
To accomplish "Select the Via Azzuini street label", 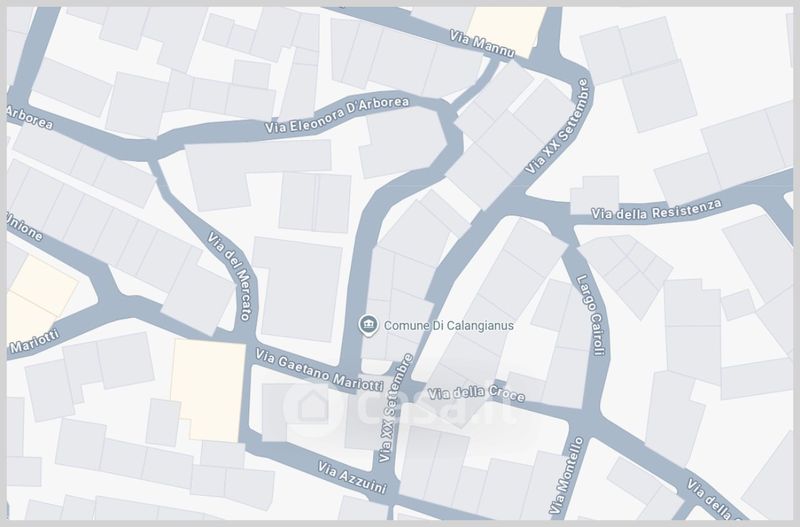I will tap(352, 478).
